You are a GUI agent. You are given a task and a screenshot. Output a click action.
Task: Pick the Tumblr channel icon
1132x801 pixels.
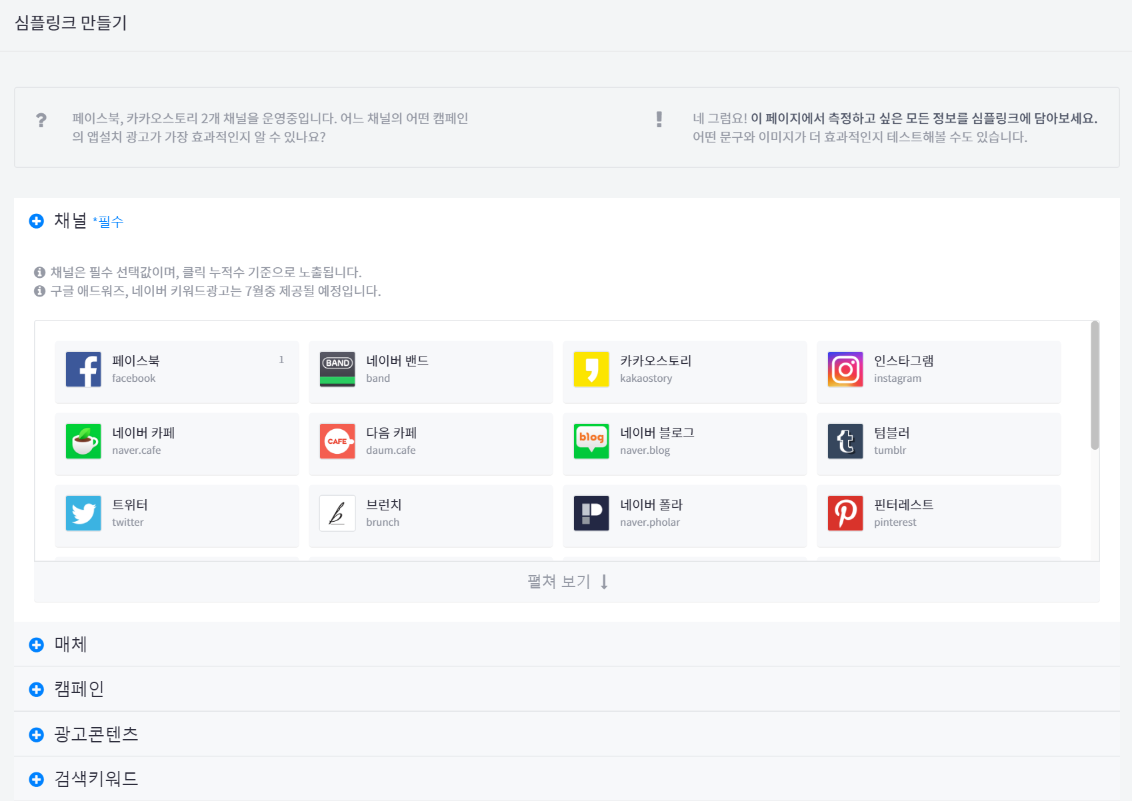845,442
